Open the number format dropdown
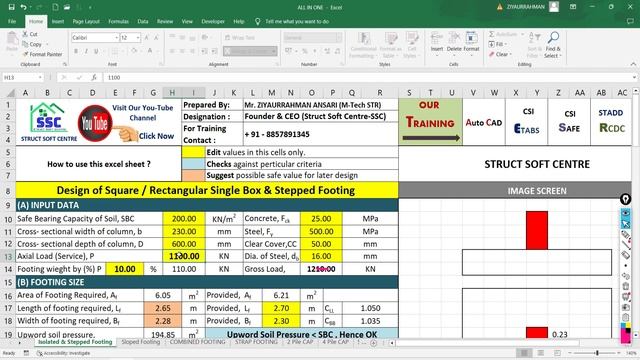Screen dimensions: 640x360 point(339,38)
